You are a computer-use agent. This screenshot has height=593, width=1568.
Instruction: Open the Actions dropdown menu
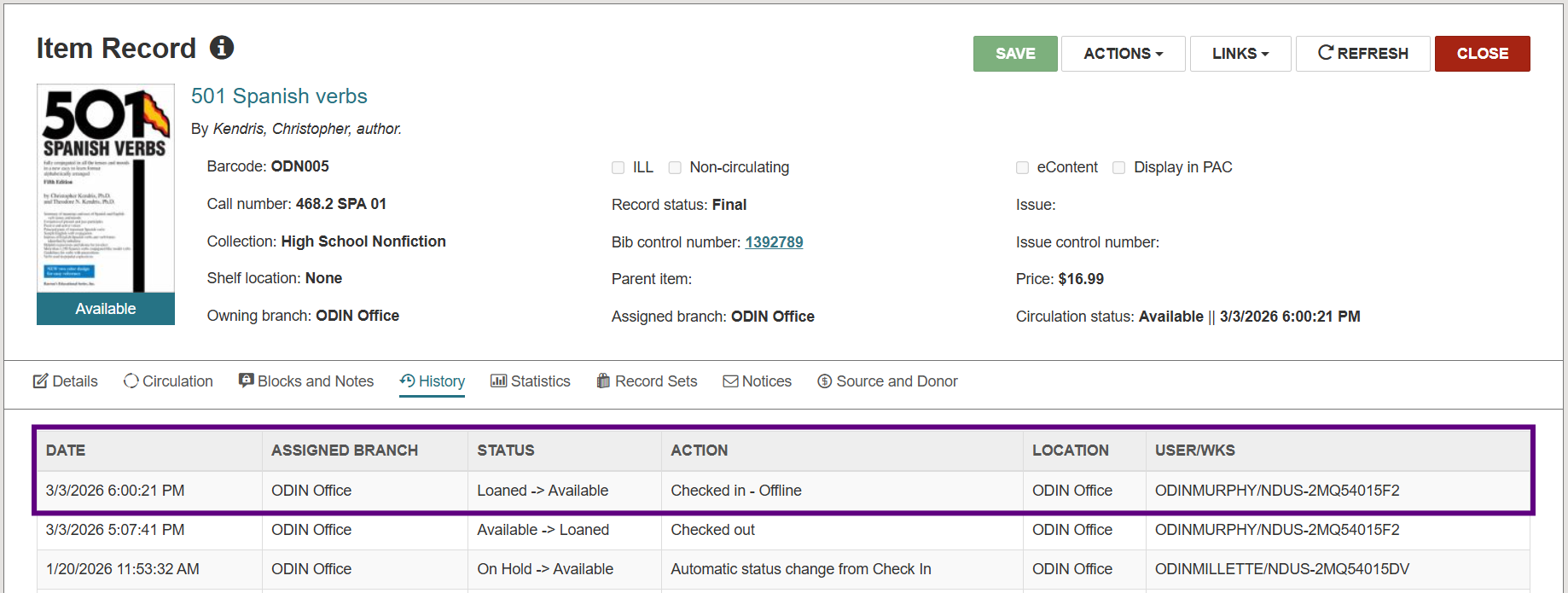point(1123,54)
